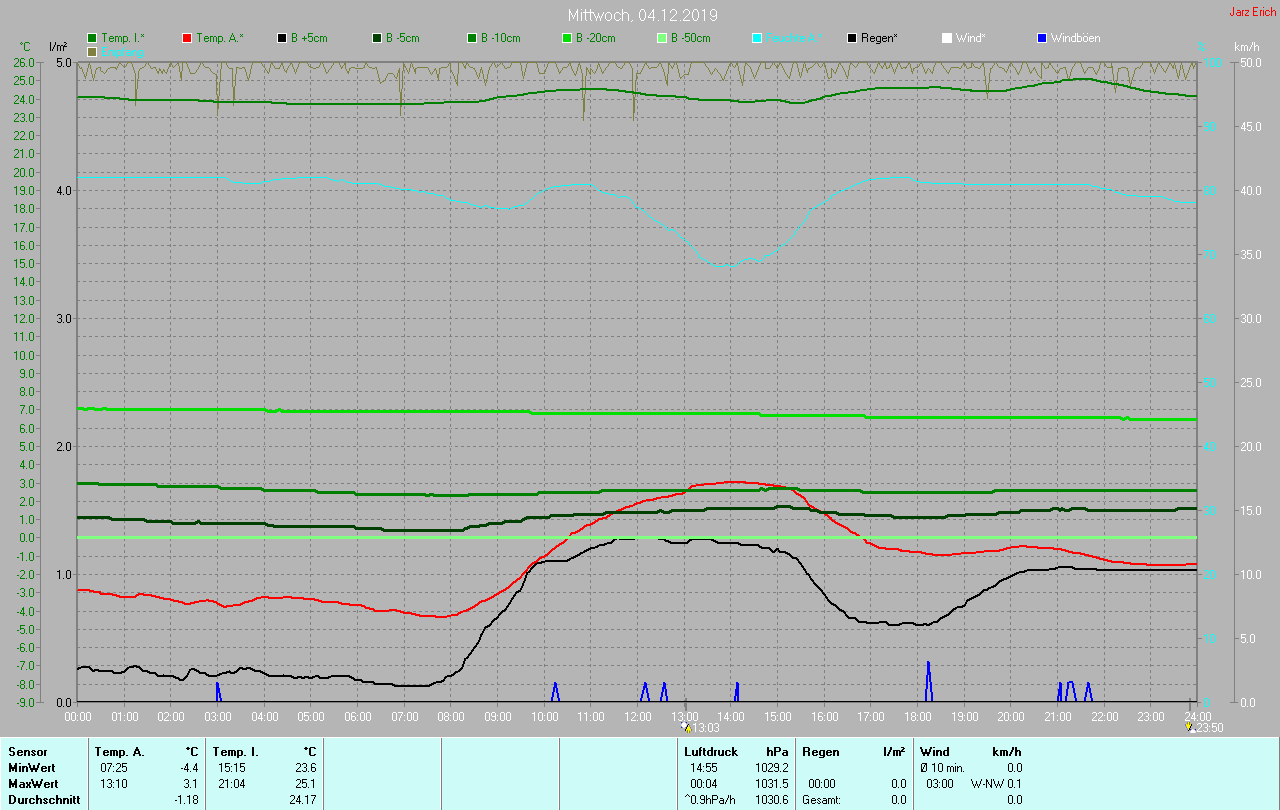Select the red Temp. A.* legend swatch
1280x810 pixels.
[187, 38]
